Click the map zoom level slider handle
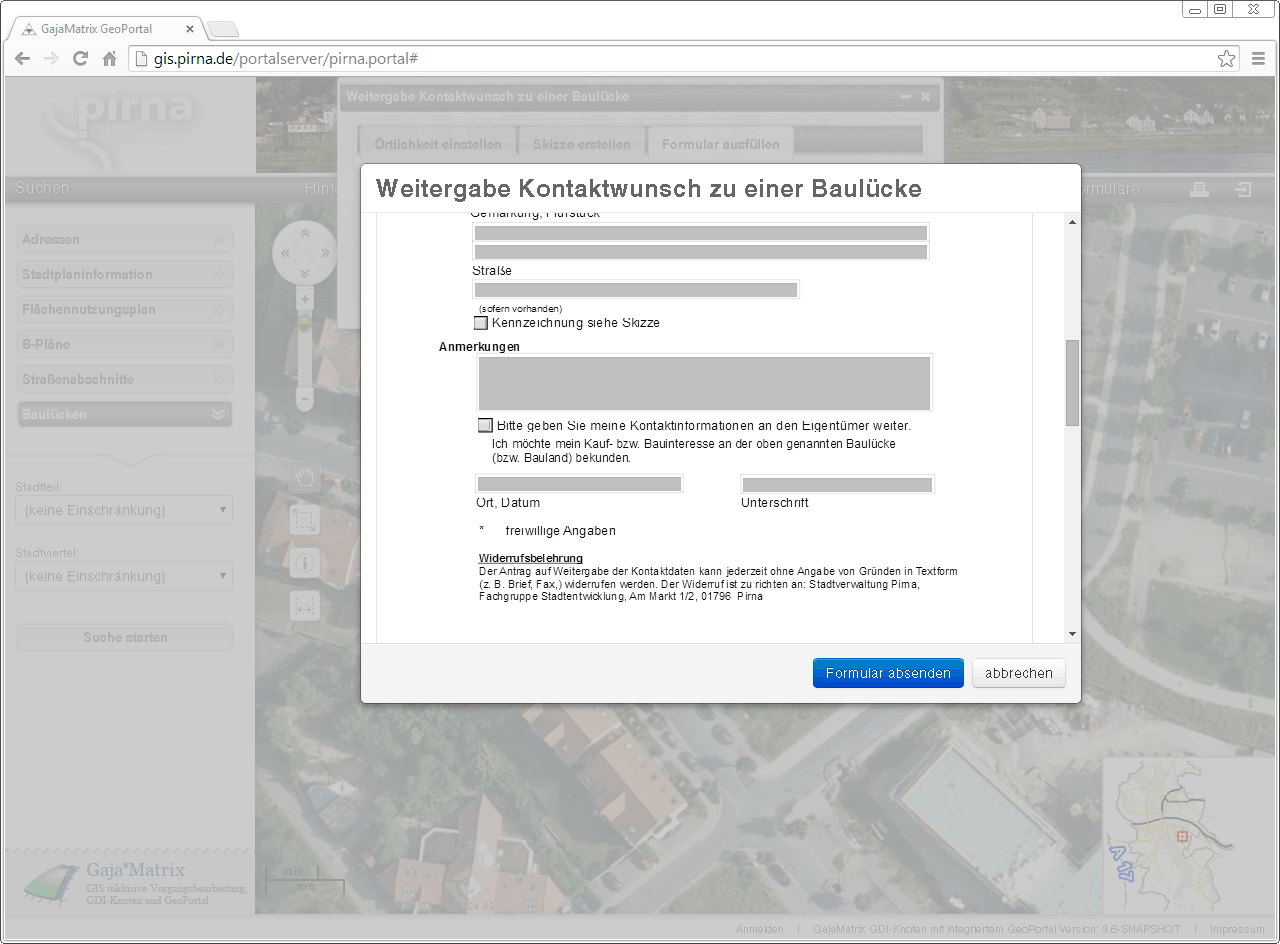The image size is (1280, 944). coord(305,322)
